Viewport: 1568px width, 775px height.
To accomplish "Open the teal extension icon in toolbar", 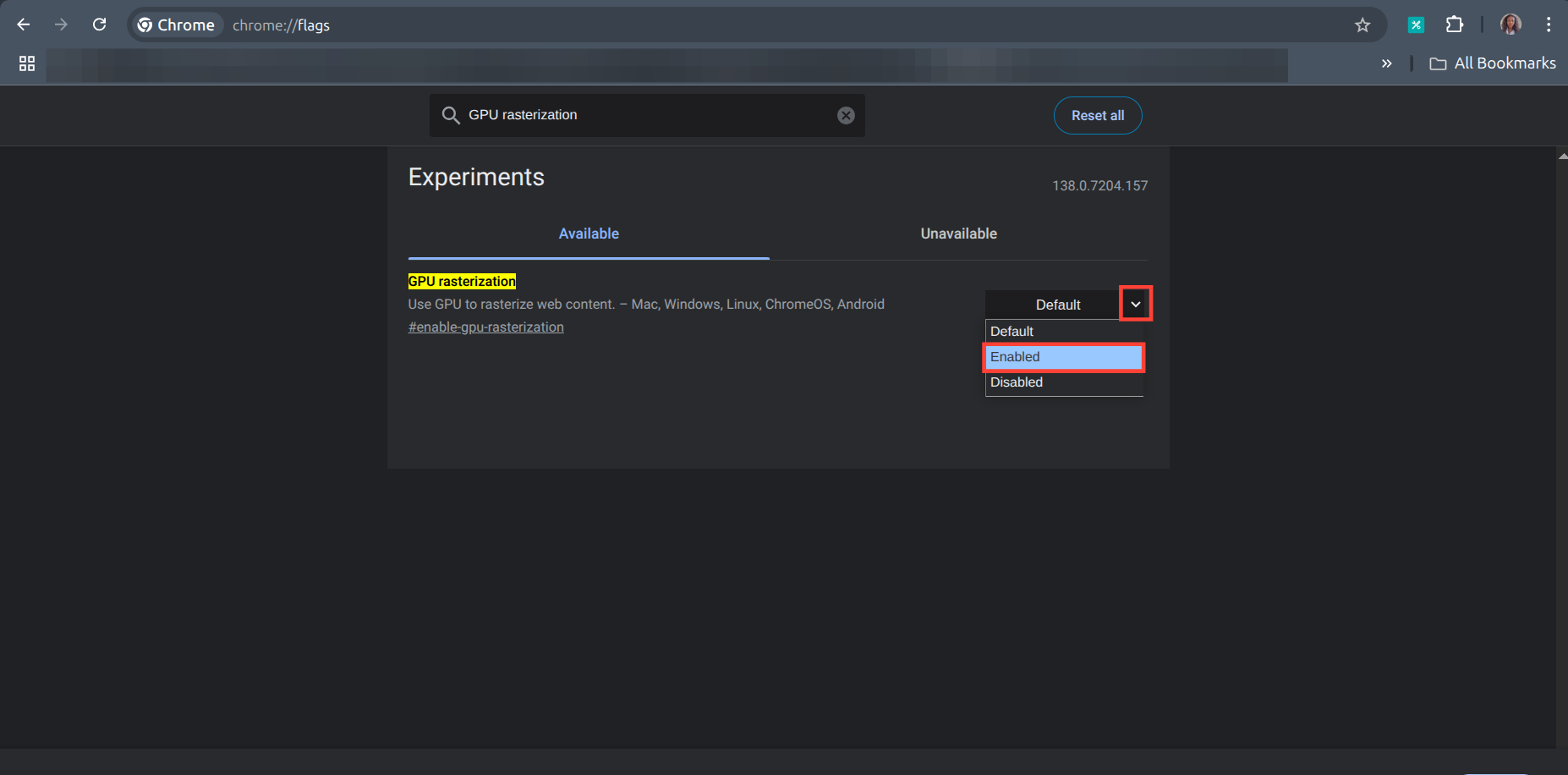I will tap(1415, 25).
